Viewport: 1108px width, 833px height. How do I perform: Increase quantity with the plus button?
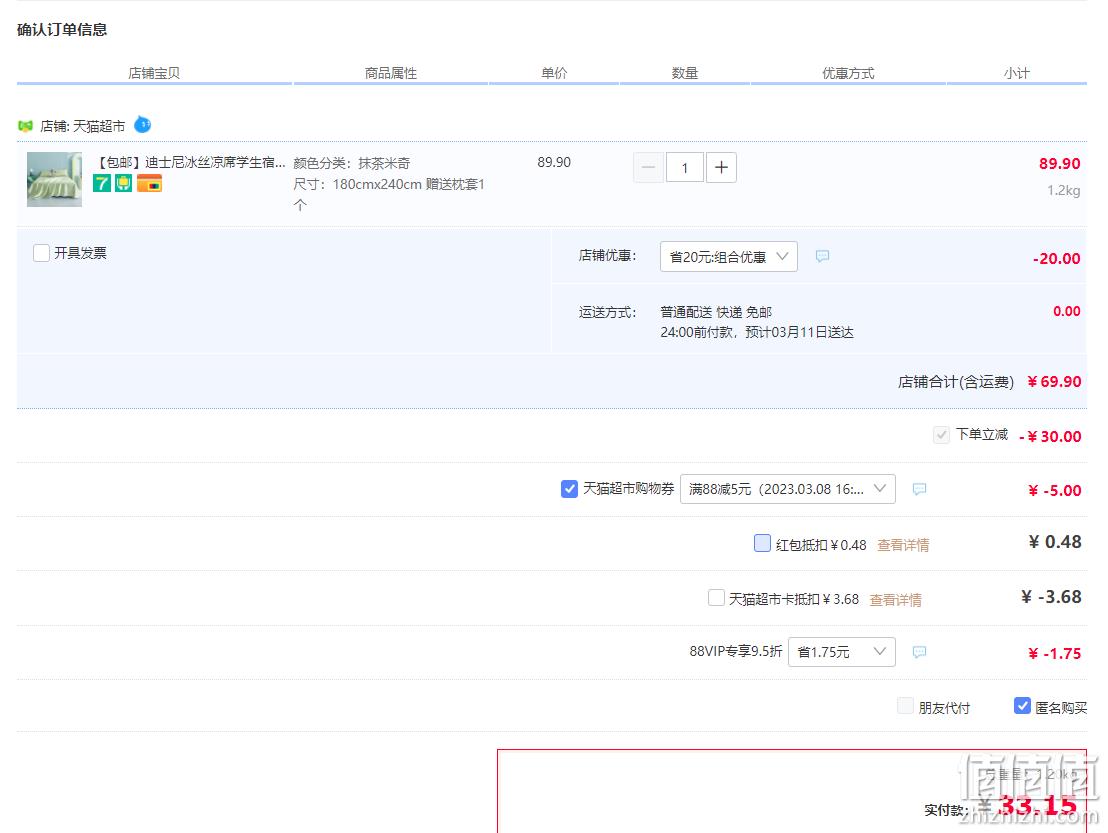pyautogui.click(x=721, y=167)
